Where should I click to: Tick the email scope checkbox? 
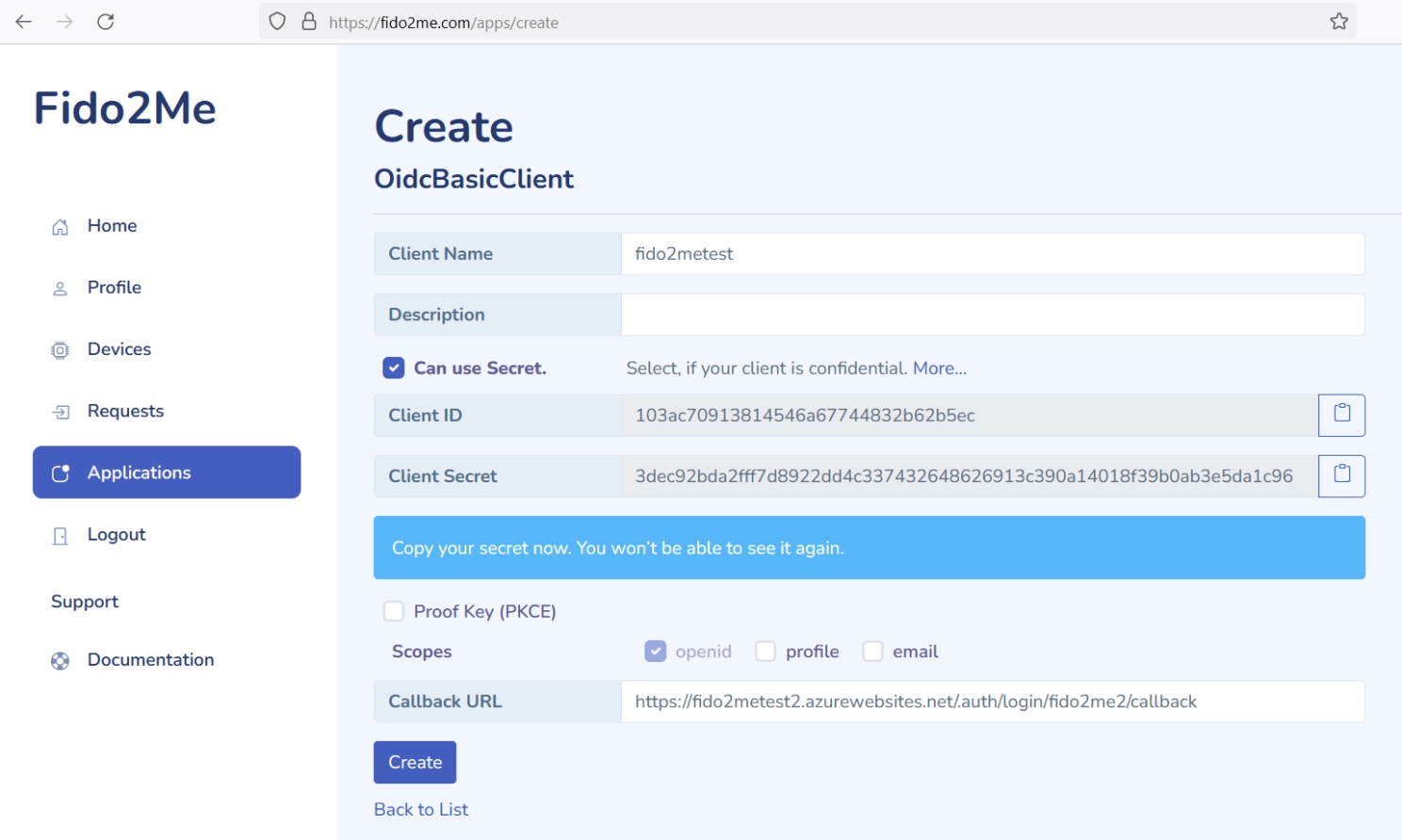tap(873, 652)
